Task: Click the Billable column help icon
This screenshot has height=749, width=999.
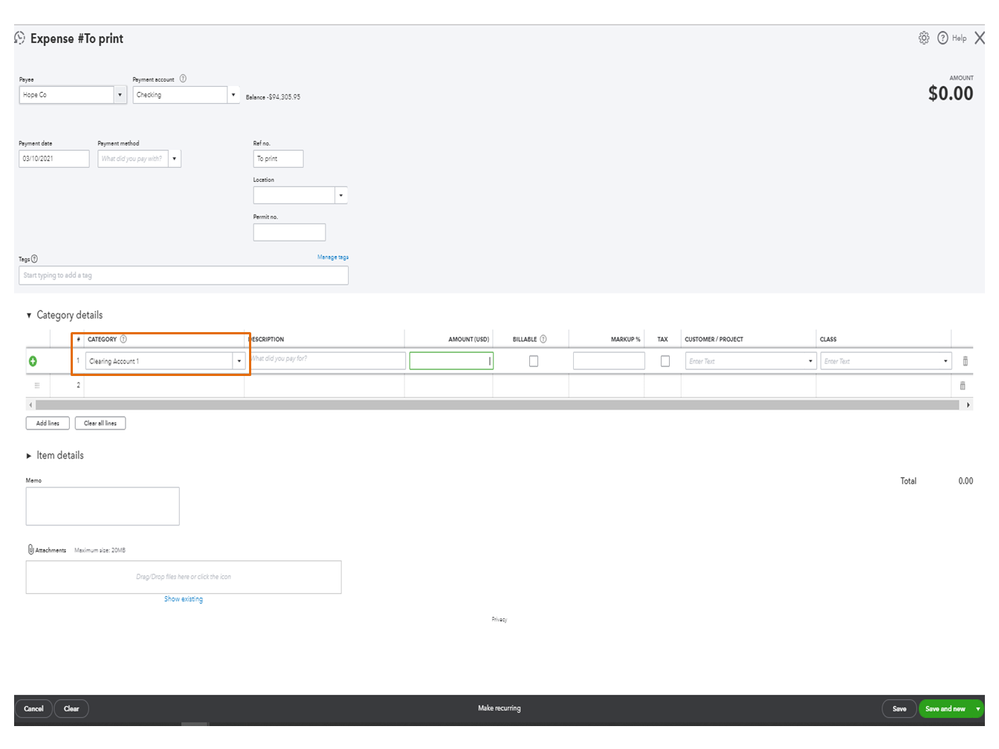Action: coord(543,339)
